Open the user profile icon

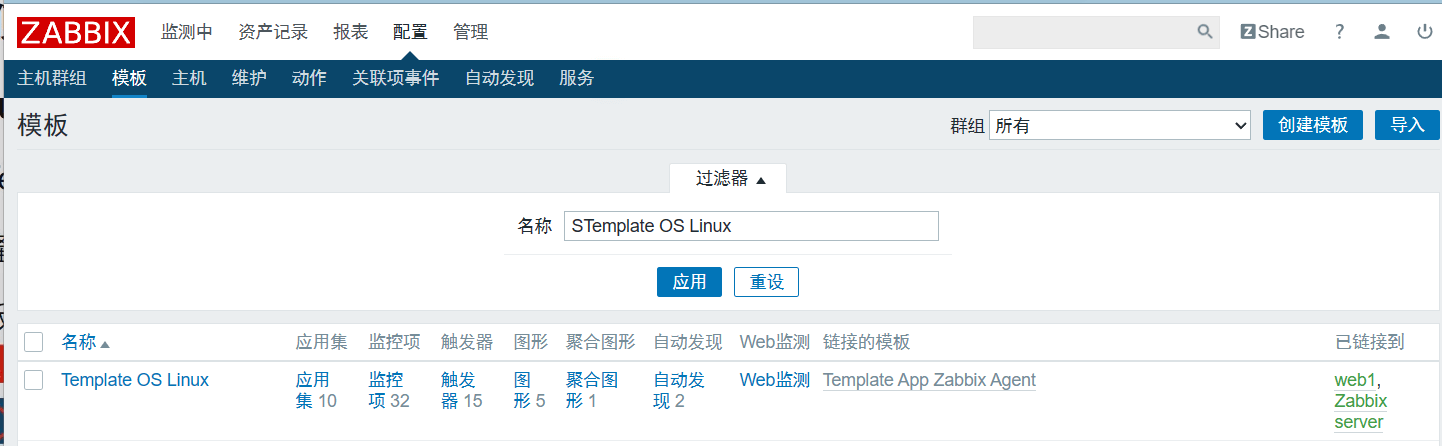coord(1382,32)
